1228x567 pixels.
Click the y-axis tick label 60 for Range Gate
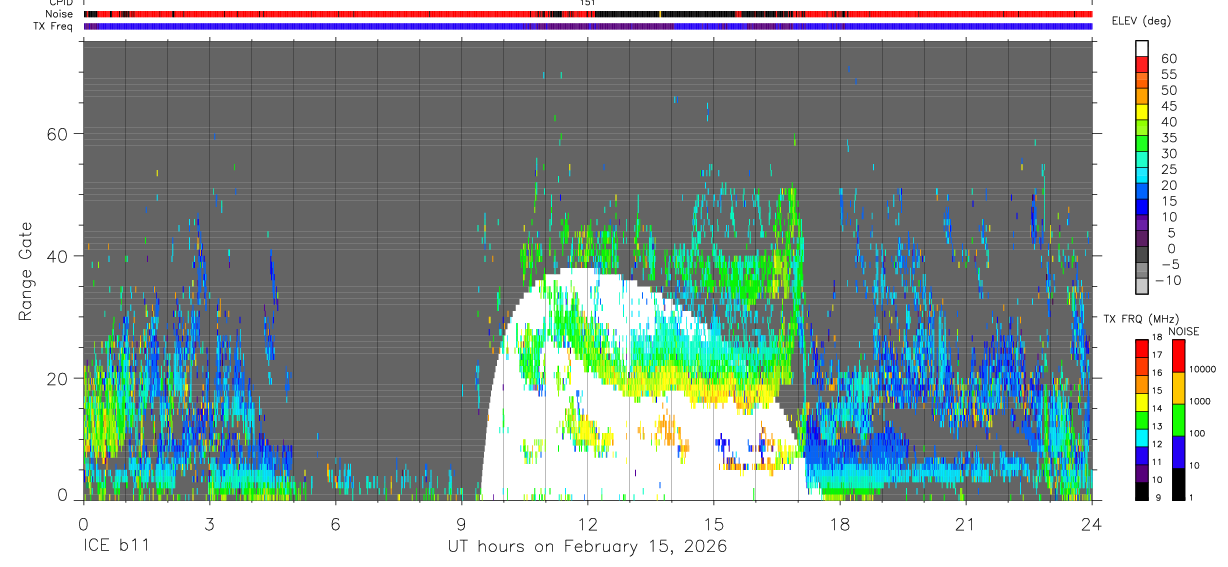click(x=56, y=134)
